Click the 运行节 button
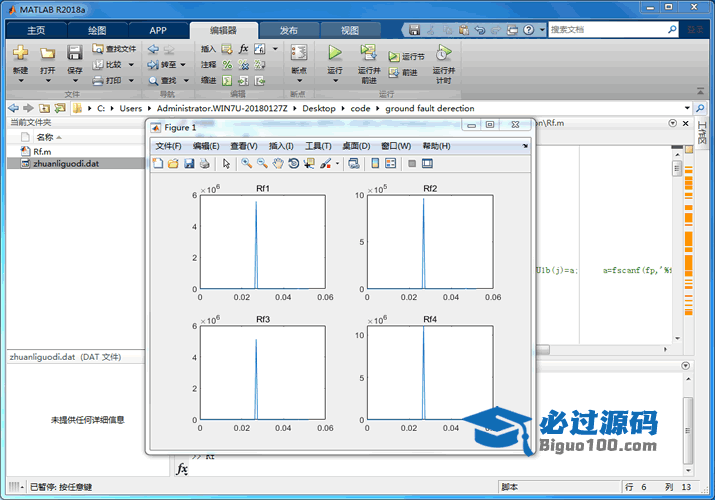This screenshot has width=715, height=500. pos(406,57)
